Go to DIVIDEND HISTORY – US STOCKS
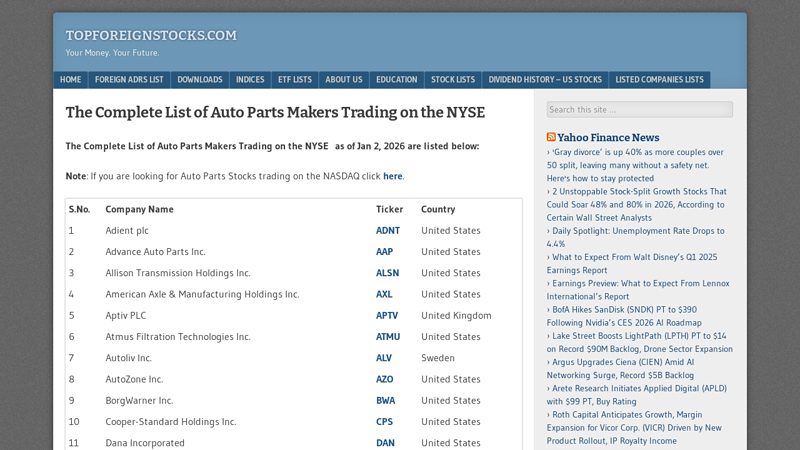Viewport: 800px width, 450px height. click(x=545, y=80)
